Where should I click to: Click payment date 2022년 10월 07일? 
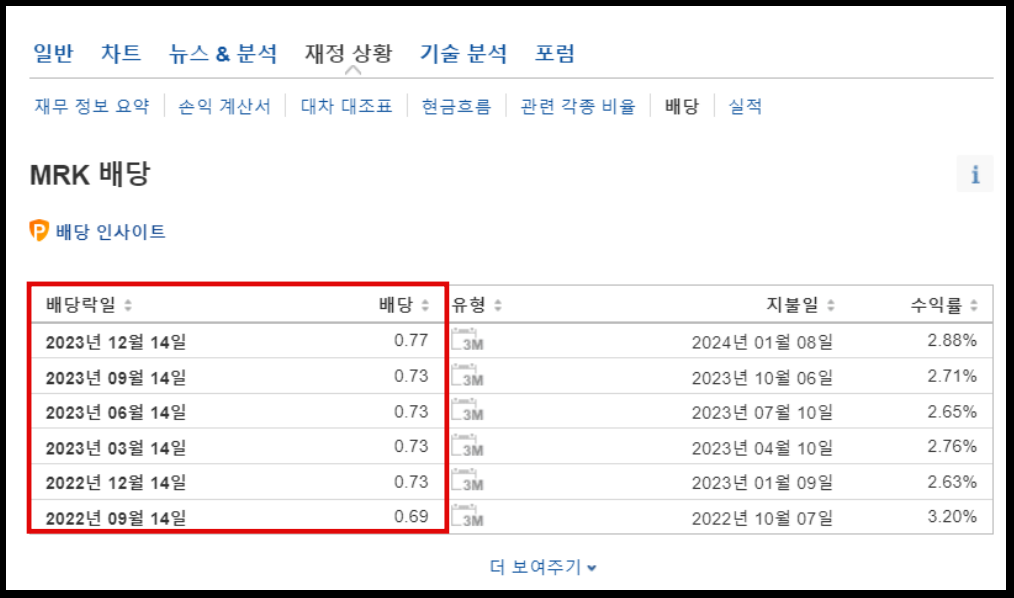762,518
